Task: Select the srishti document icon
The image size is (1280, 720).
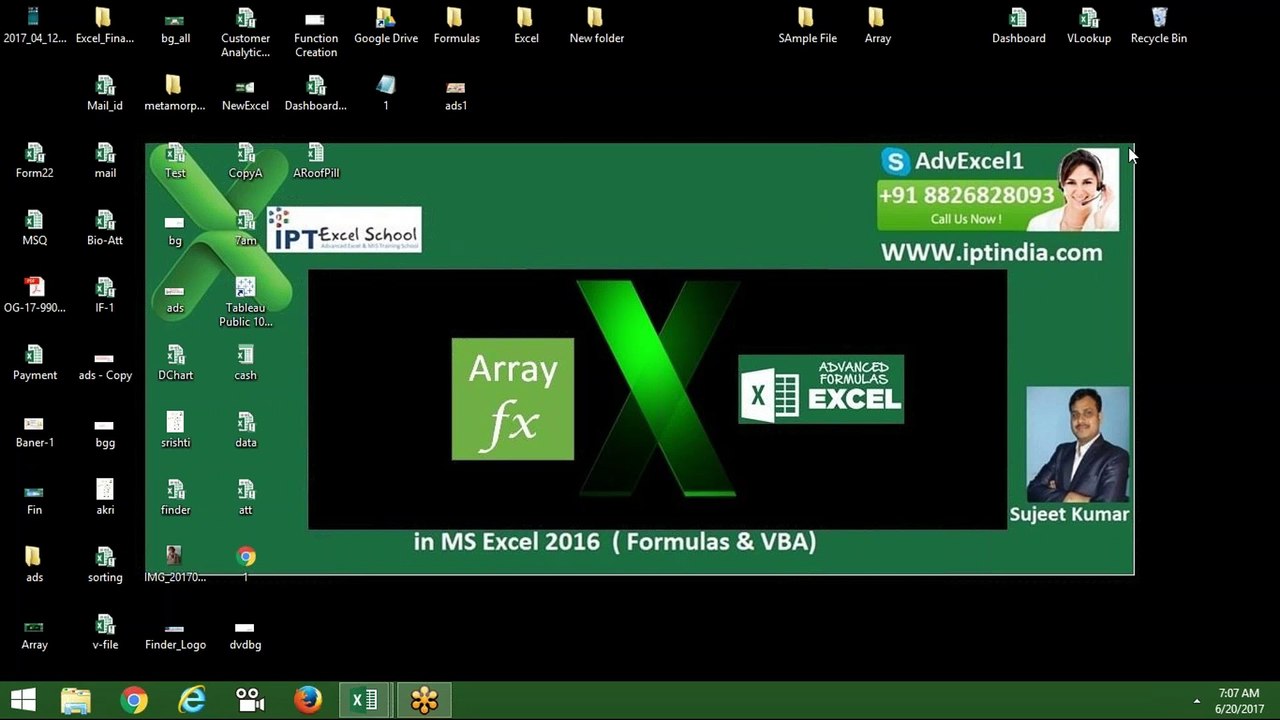Action: 175,430
